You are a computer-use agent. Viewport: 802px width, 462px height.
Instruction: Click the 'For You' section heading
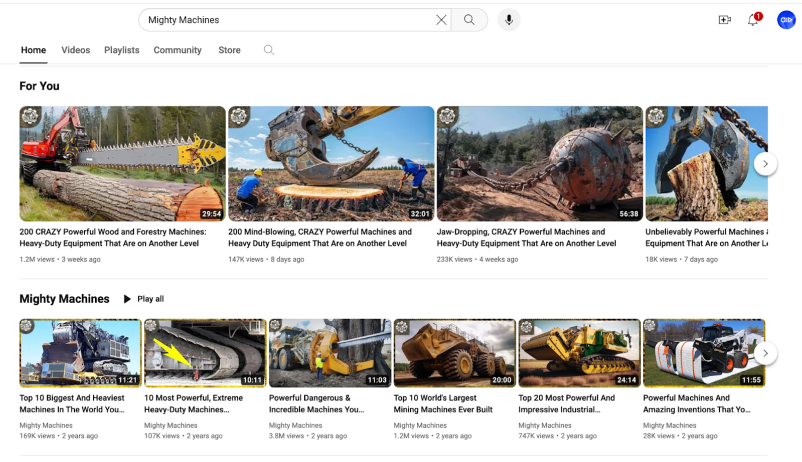tap(39, 86)
